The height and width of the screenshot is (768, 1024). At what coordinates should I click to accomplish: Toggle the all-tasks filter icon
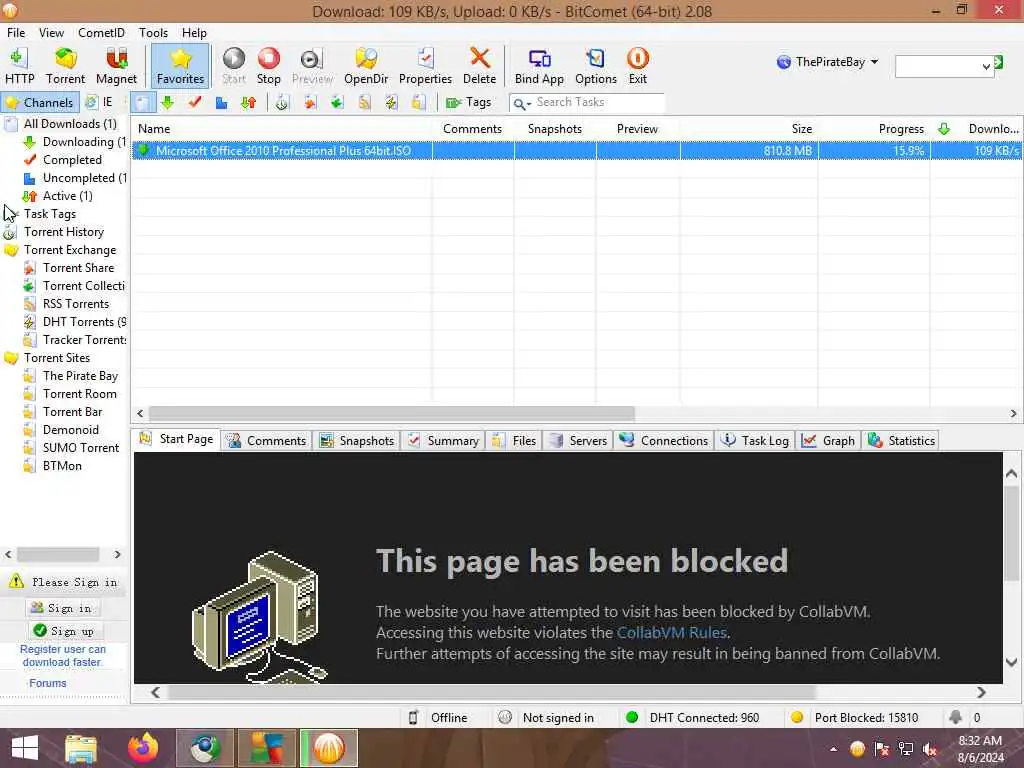[x=143, y=103]
